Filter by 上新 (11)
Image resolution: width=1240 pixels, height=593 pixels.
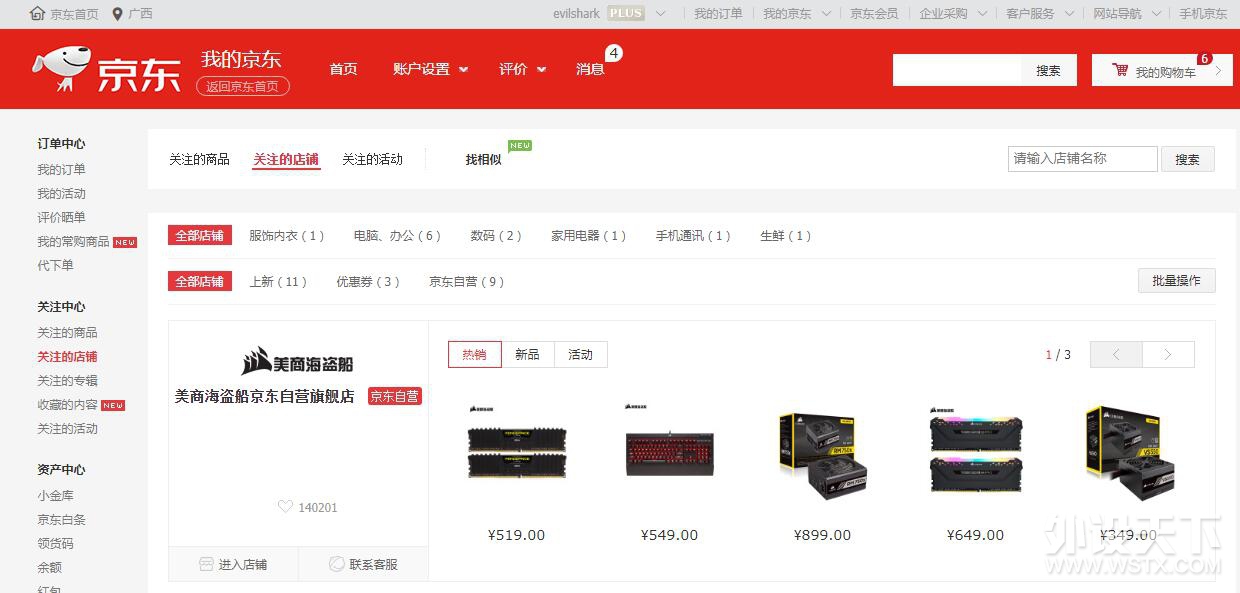click(x=279, y=282)
